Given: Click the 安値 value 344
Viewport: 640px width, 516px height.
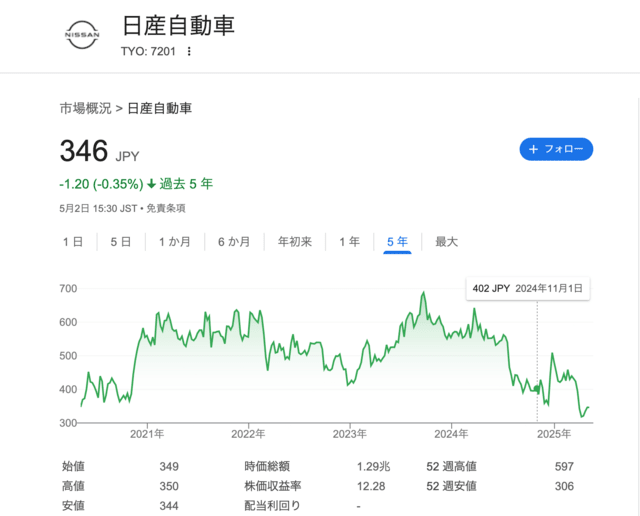Looking at the screenshot, I should 169,506.
